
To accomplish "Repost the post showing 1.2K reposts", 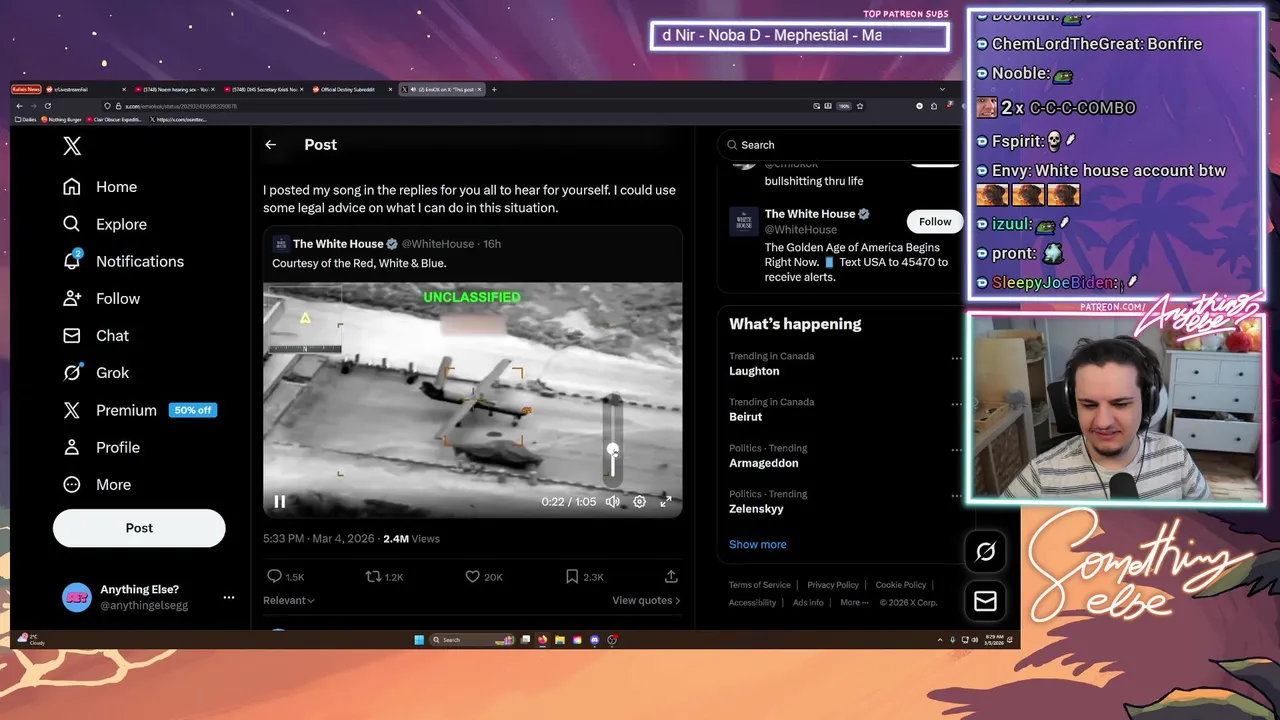I will click(384, 577).
